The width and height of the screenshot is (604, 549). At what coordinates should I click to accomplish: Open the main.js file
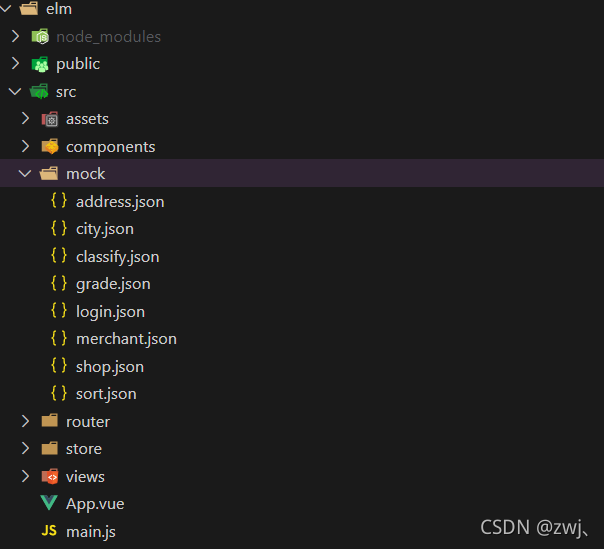(x=91, y=532)
